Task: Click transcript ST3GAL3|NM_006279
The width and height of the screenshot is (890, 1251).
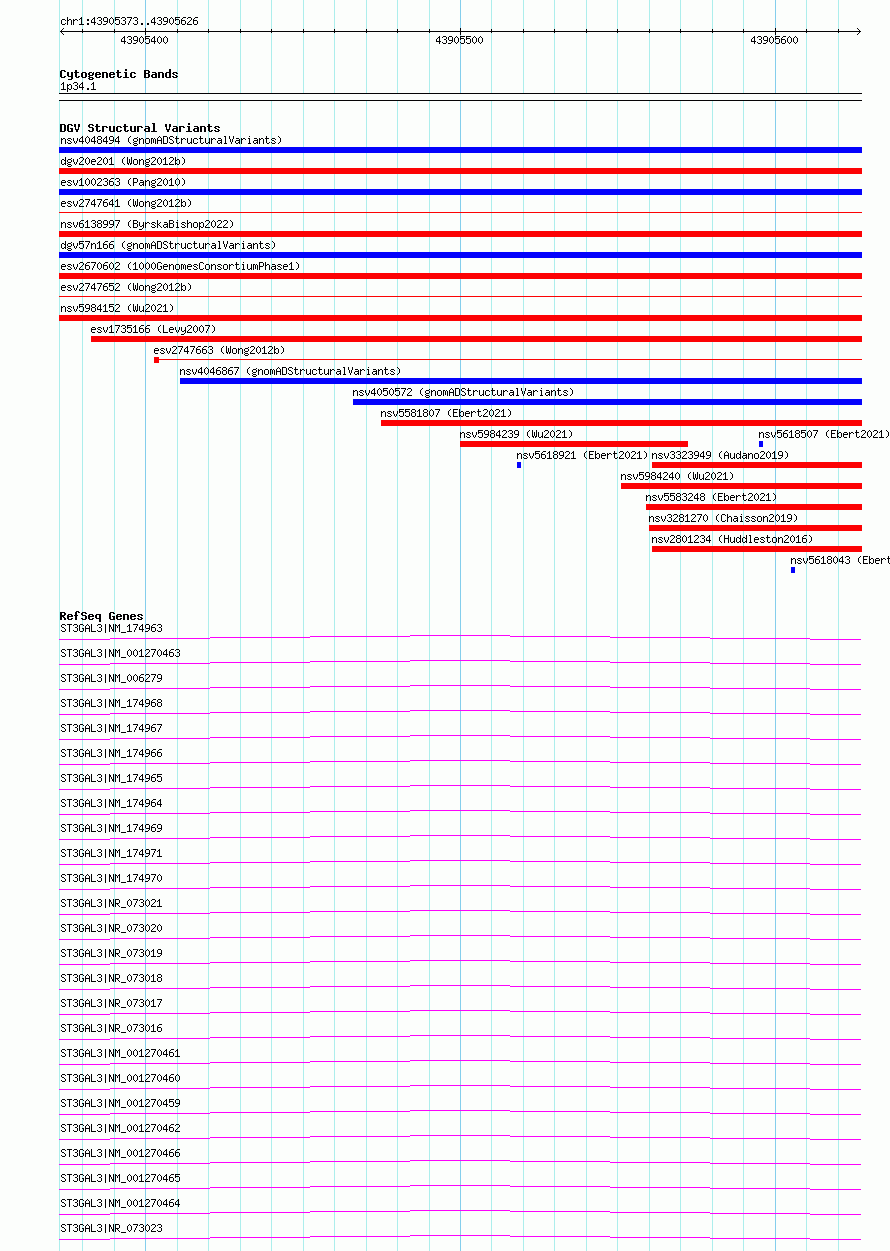Action: (x=111, y=678)
